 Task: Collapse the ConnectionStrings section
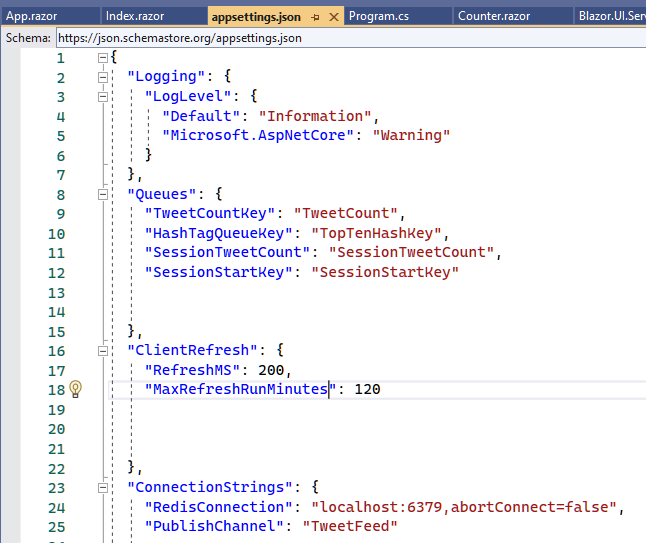coord(103,488)
